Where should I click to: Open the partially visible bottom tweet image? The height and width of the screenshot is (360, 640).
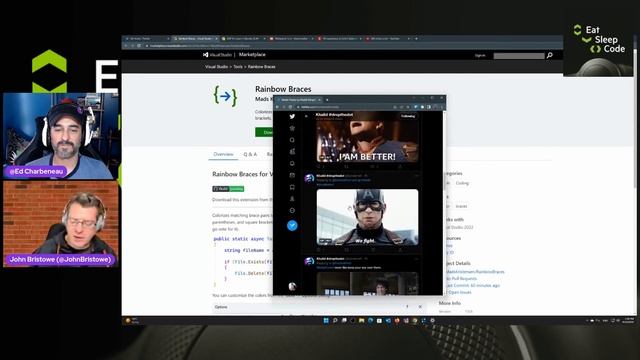tap(367, 283)
